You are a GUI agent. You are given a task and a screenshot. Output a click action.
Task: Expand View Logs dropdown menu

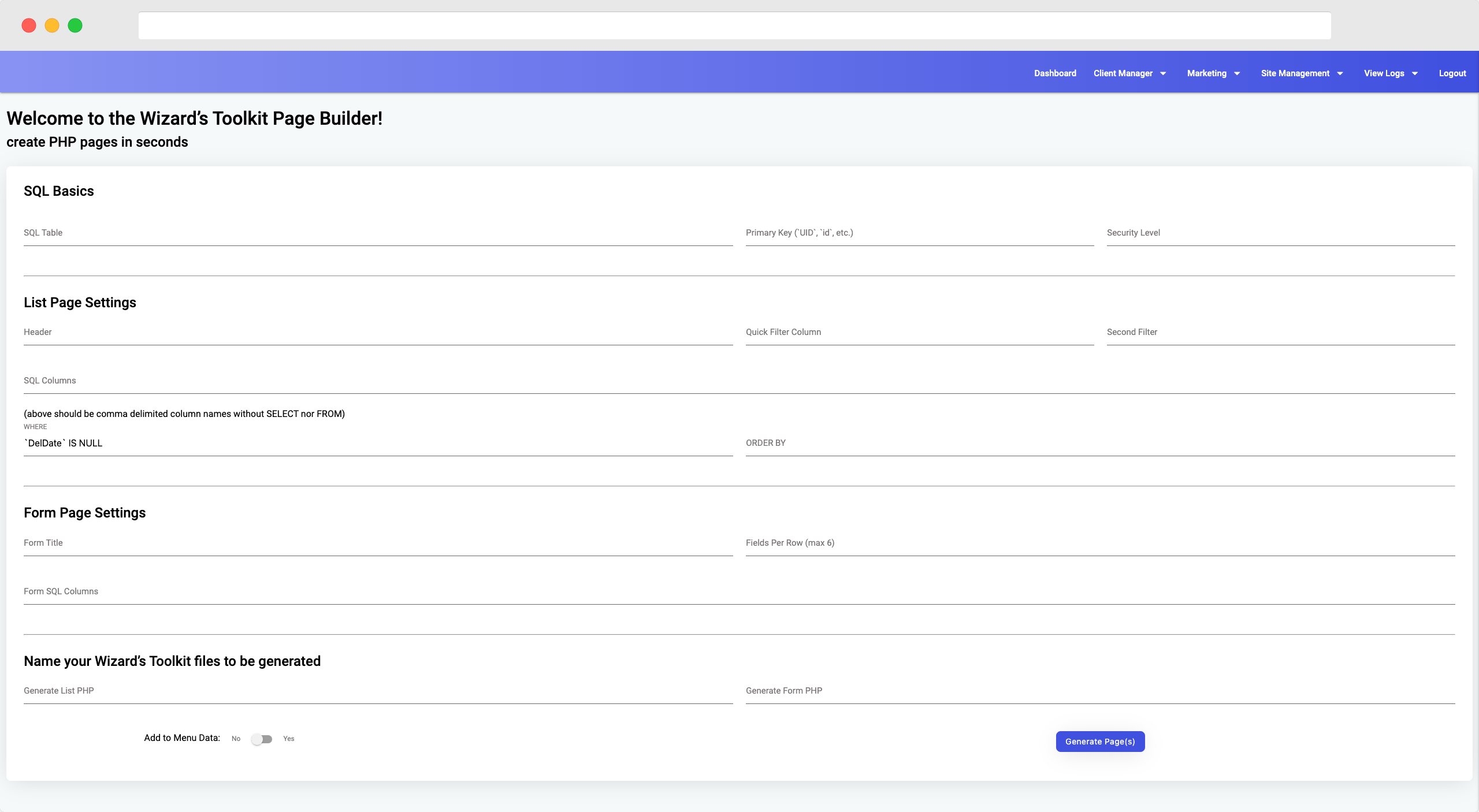(x=1393, y=72)
